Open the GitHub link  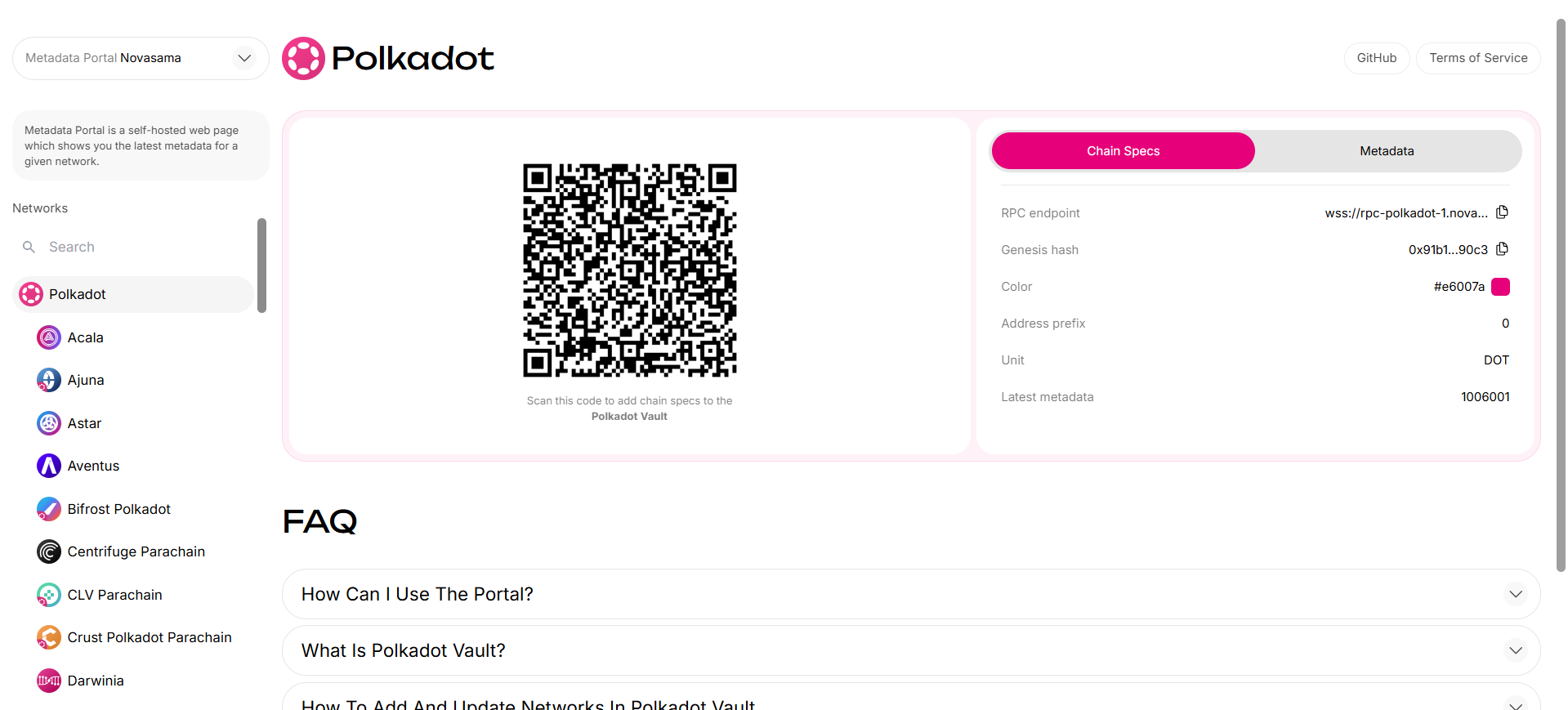click(1376, 58)
